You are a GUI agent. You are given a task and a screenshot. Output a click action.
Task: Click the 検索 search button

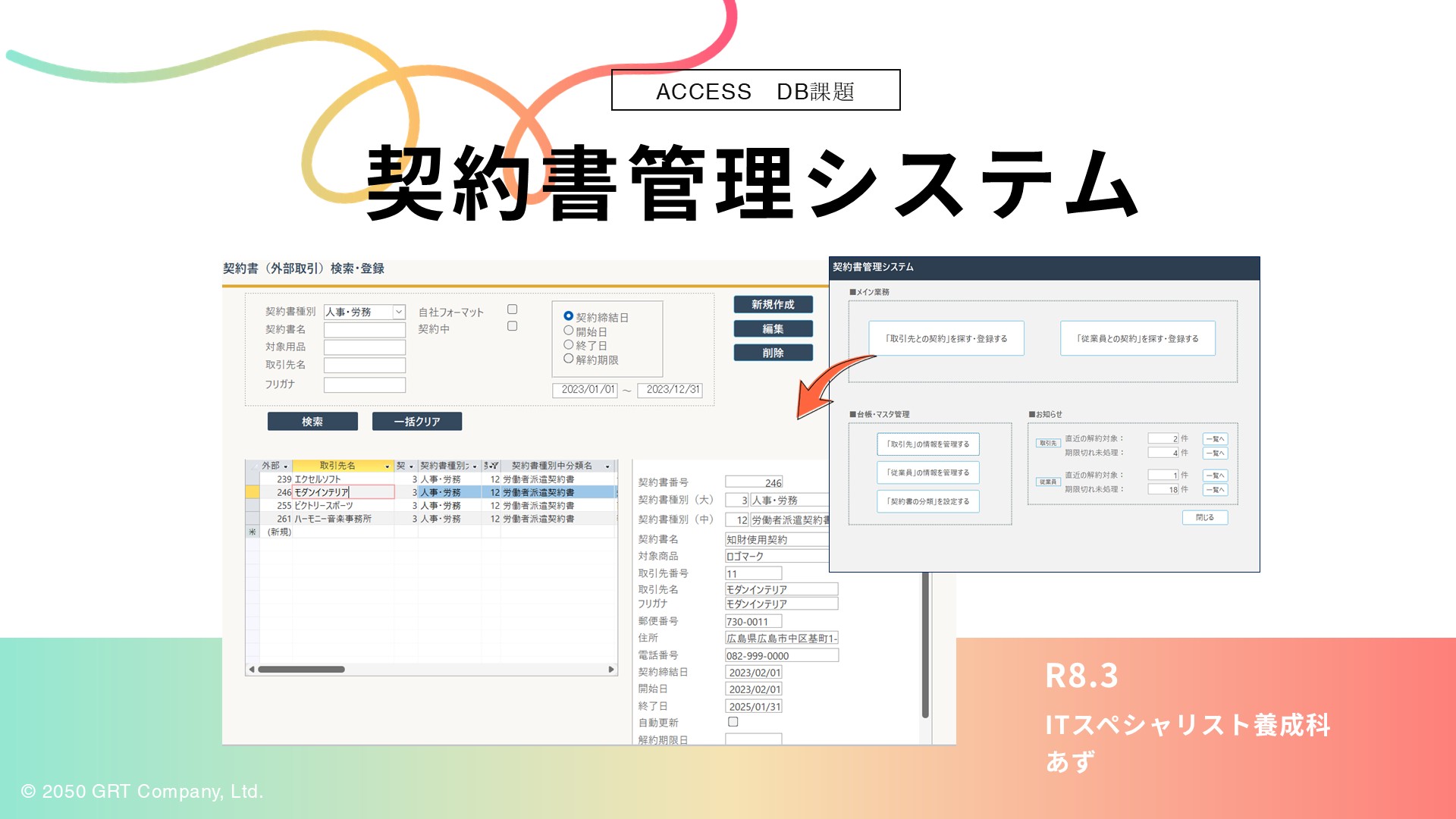coord(312,421)
